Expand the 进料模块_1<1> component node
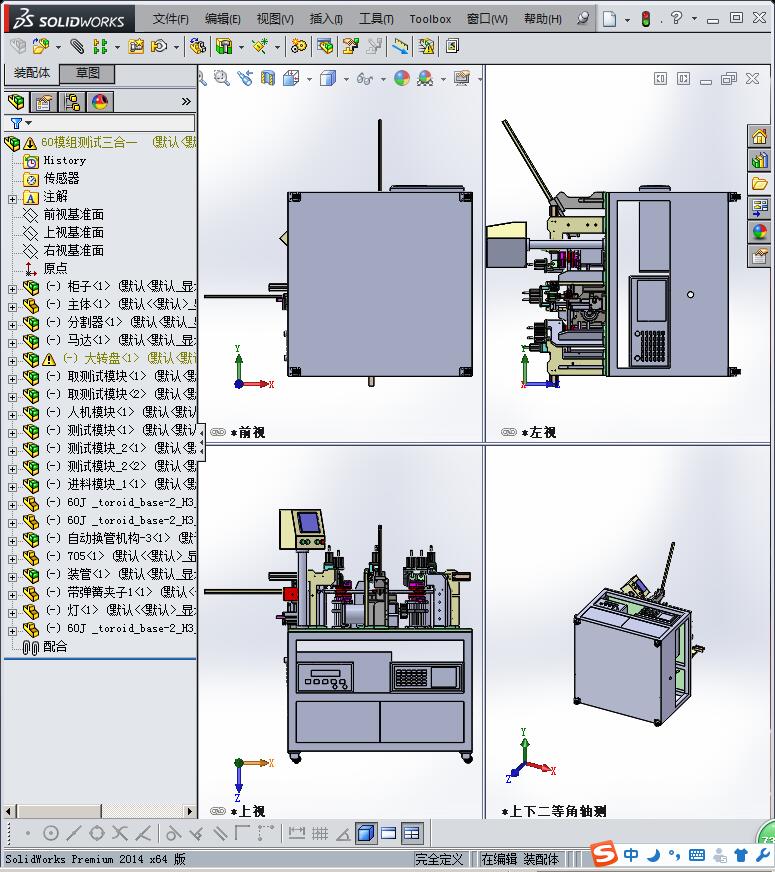Screen dimensions: 775x872 click(12, 487)
